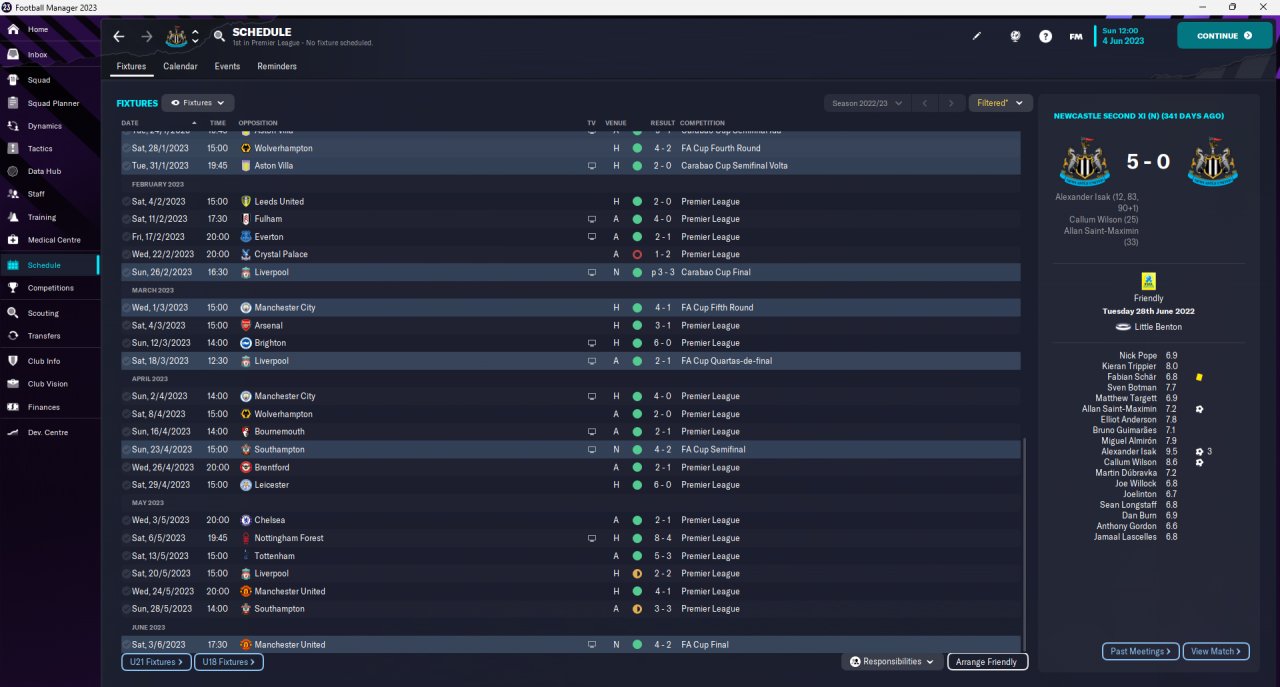Image resolution: width=1280 pixels, height=687 pixels.
Task: Toggle reminder circle for Leicester fixture
Action: (126, 485)
